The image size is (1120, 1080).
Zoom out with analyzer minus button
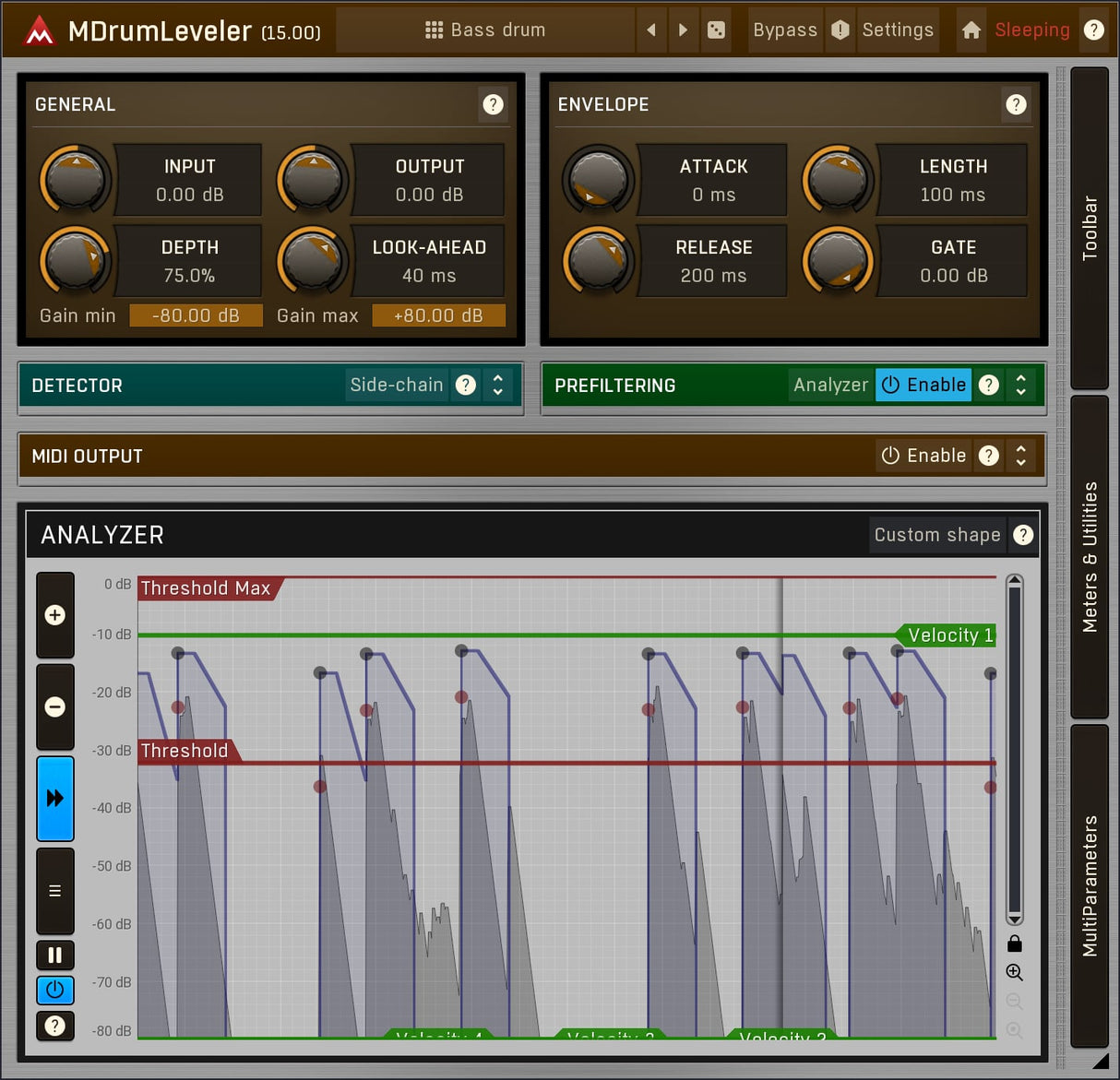[x=55, y=707]
